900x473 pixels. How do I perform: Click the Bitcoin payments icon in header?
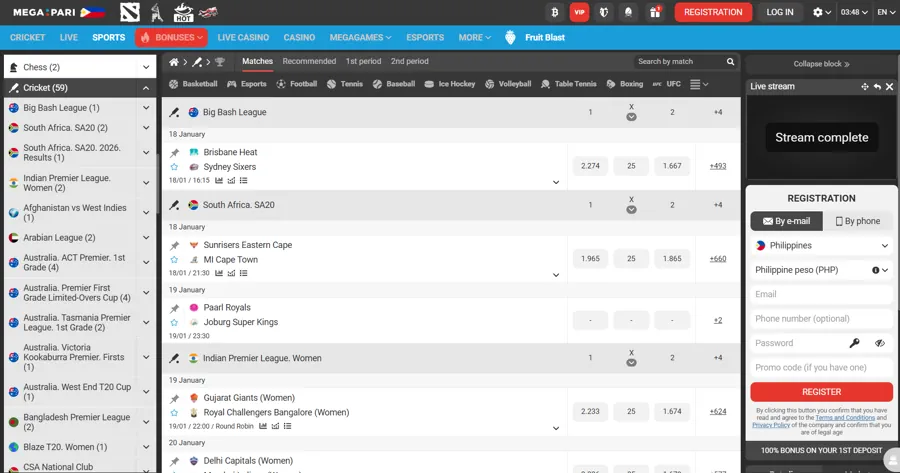pyautogui.click(x=554, y=12)
